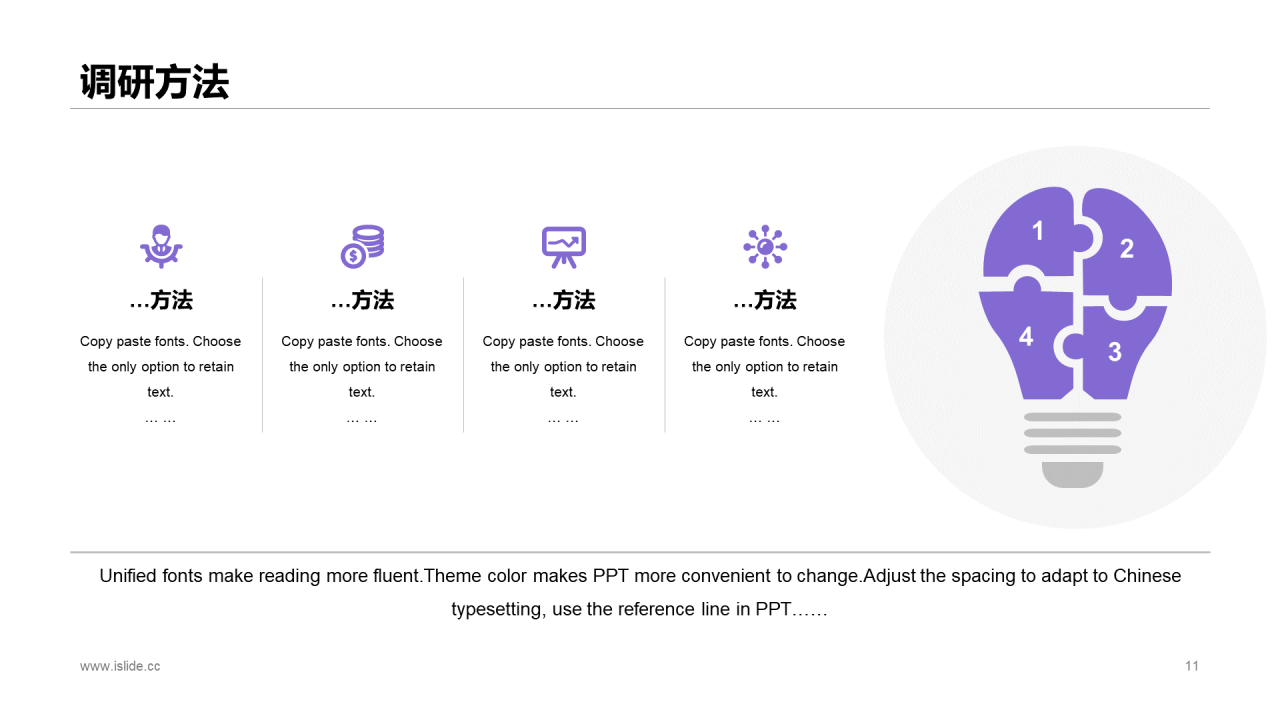1280x720 pixels.
Task: Select puzzle piece number 3
Action: click(x=1115, y=352)
